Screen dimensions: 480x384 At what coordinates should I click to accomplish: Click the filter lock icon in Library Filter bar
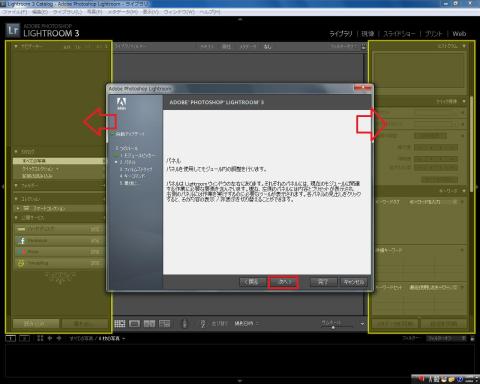364,47
